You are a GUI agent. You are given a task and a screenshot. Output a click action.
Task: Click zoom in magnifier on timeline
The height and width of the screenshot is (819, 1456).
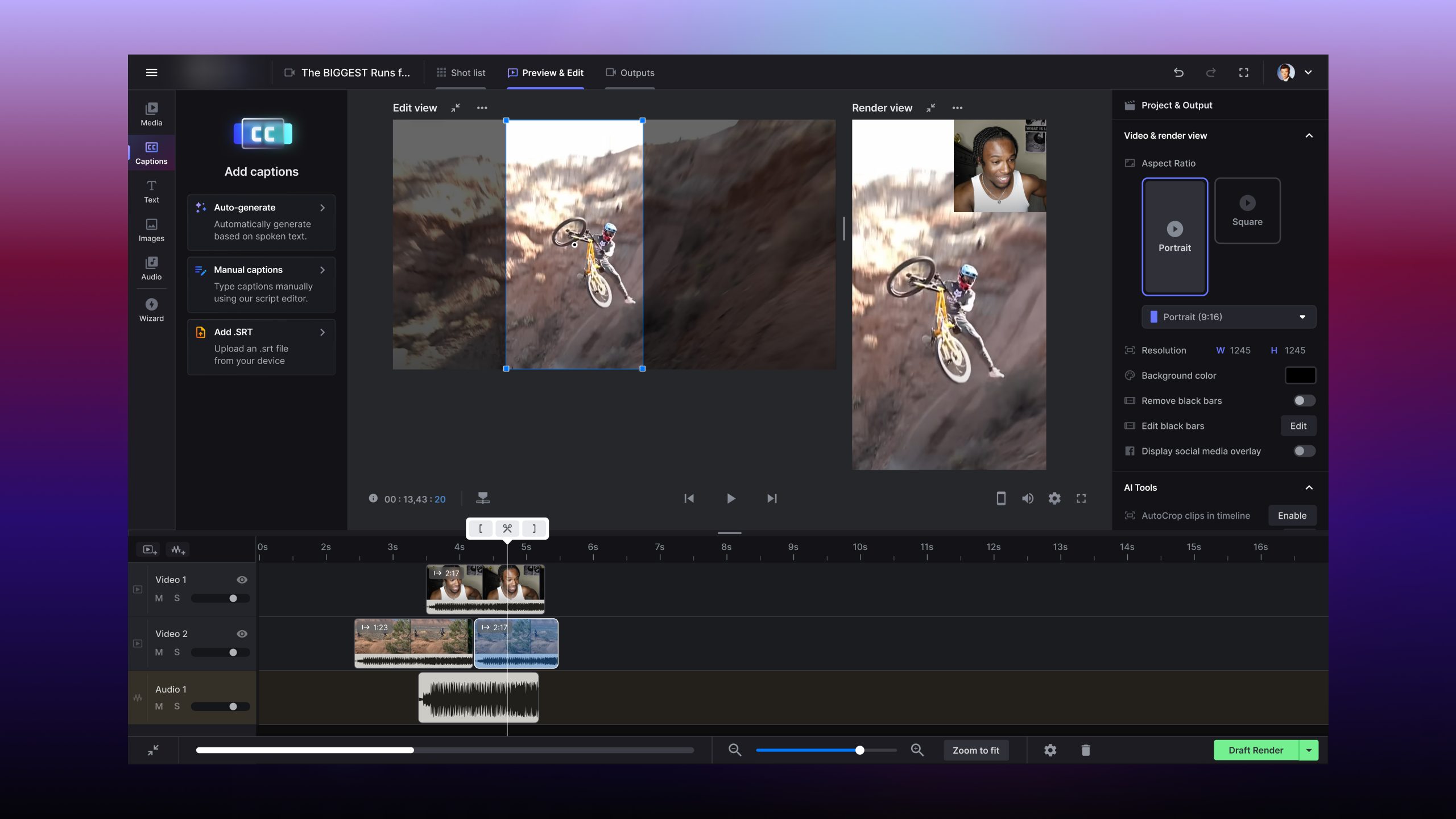pos(917,750)
